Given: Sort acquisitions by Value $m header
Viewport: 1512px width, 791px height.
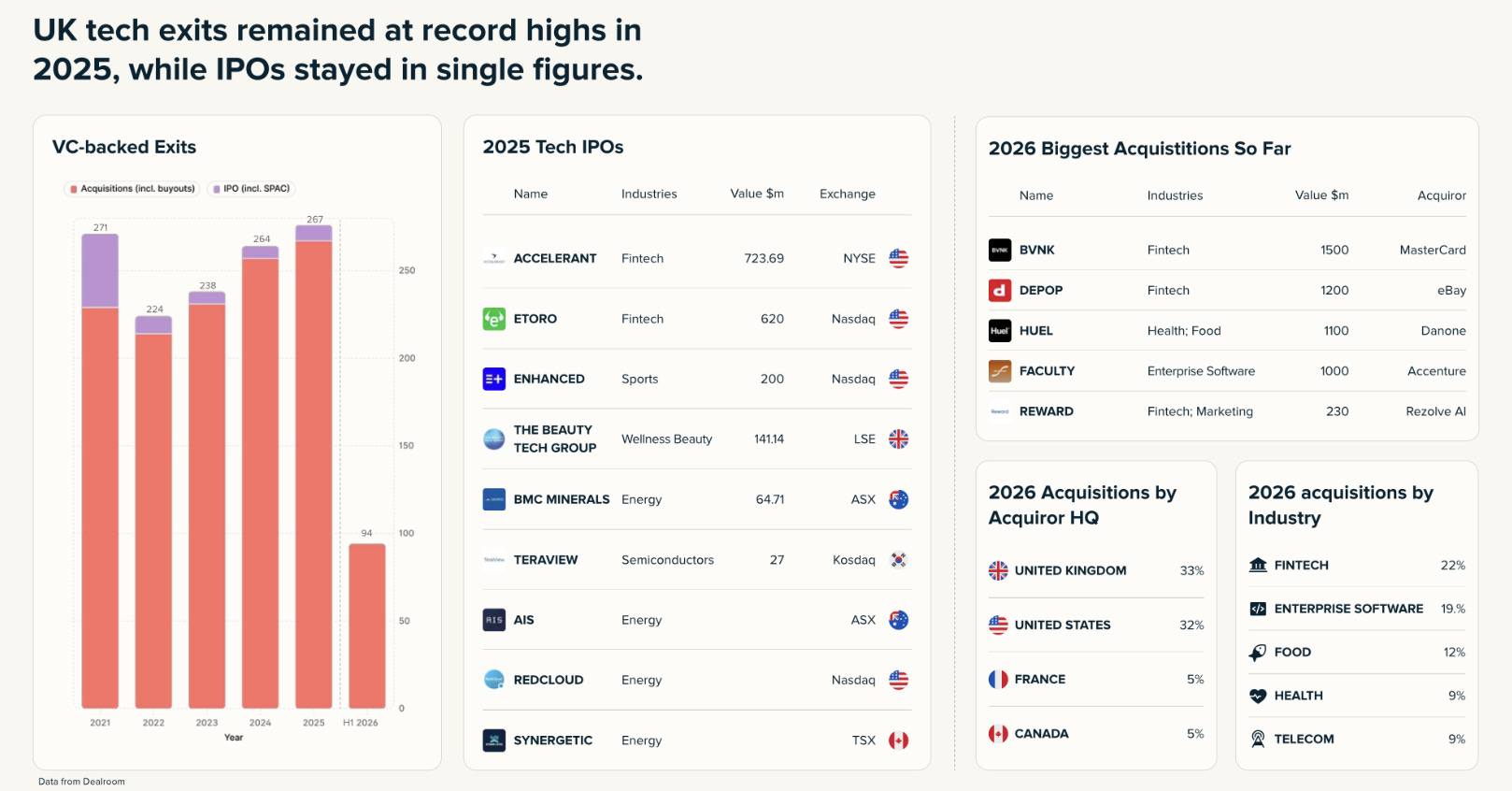Looking at the screenshot, I should point(1321,195).
